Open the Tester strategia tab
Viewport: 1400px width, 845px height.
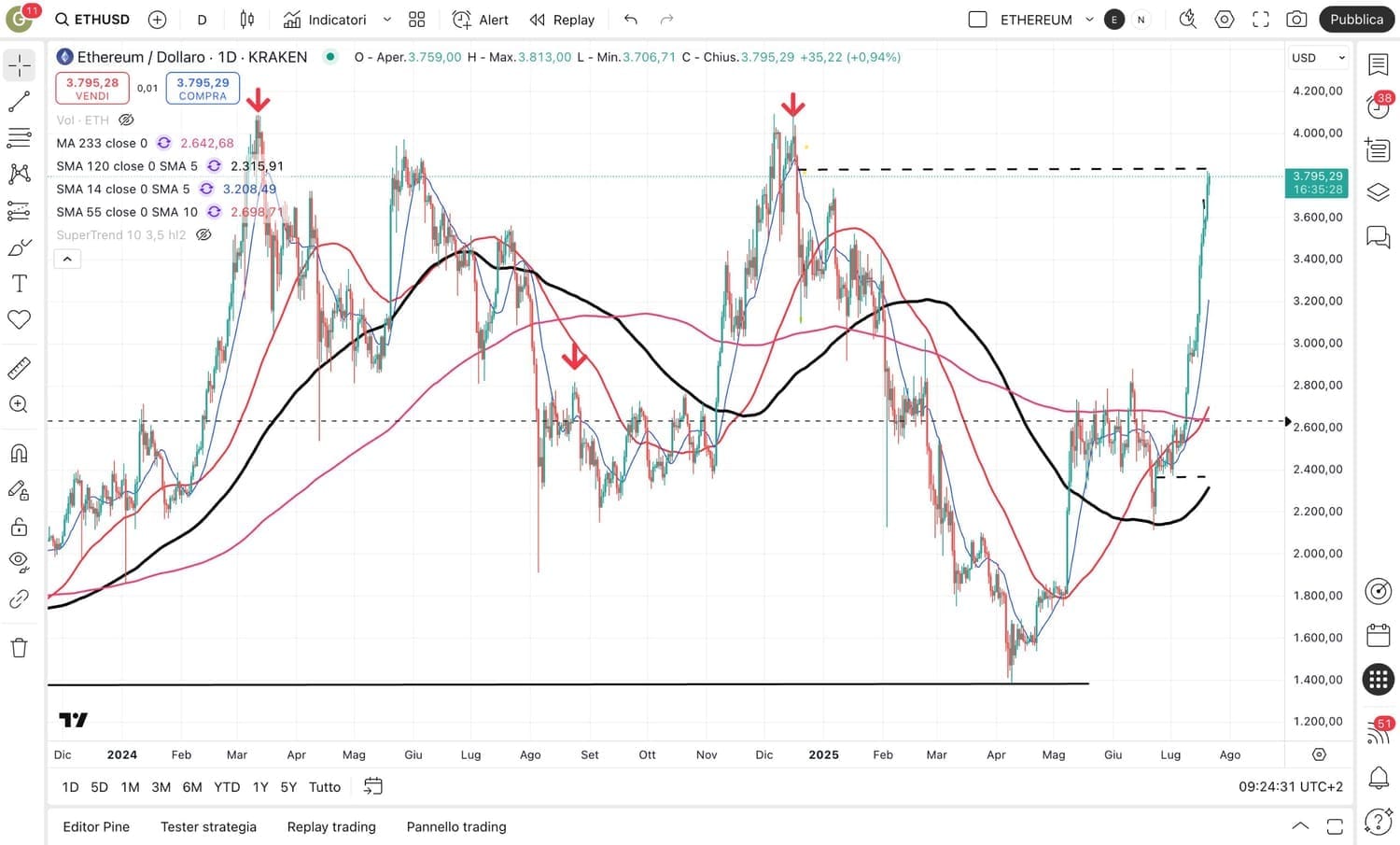(208, 827)
